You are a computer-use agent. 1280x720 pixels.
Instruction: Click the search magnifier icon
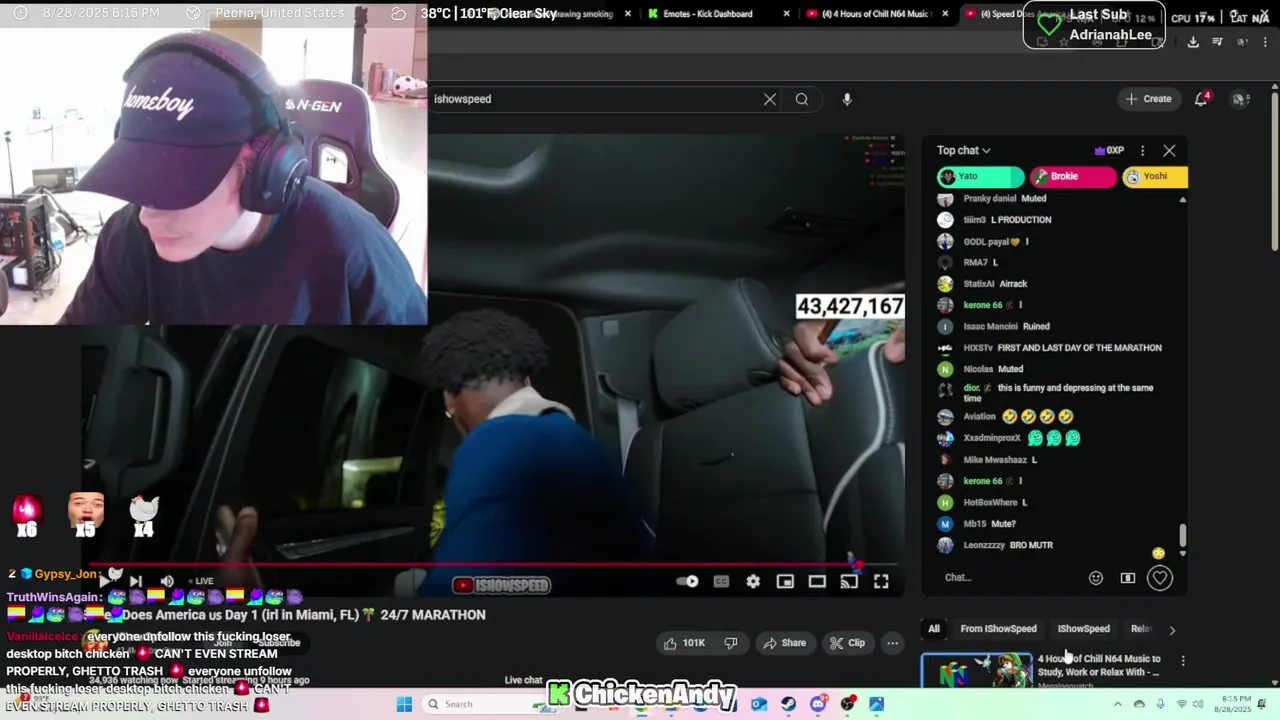802,99
